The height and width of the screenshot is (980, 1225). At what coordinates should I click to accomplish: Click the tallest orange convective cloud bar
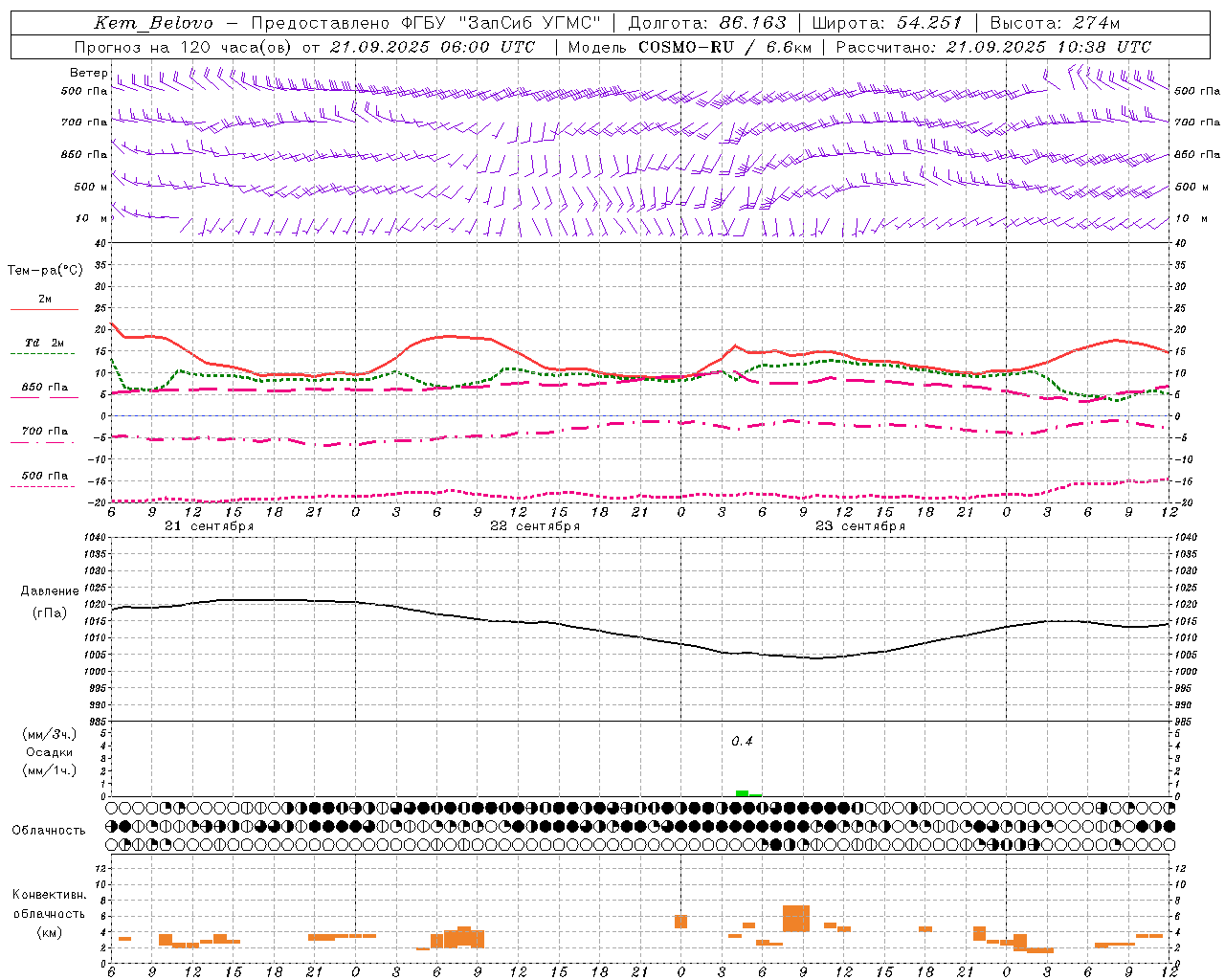click(x=796, y=919)
